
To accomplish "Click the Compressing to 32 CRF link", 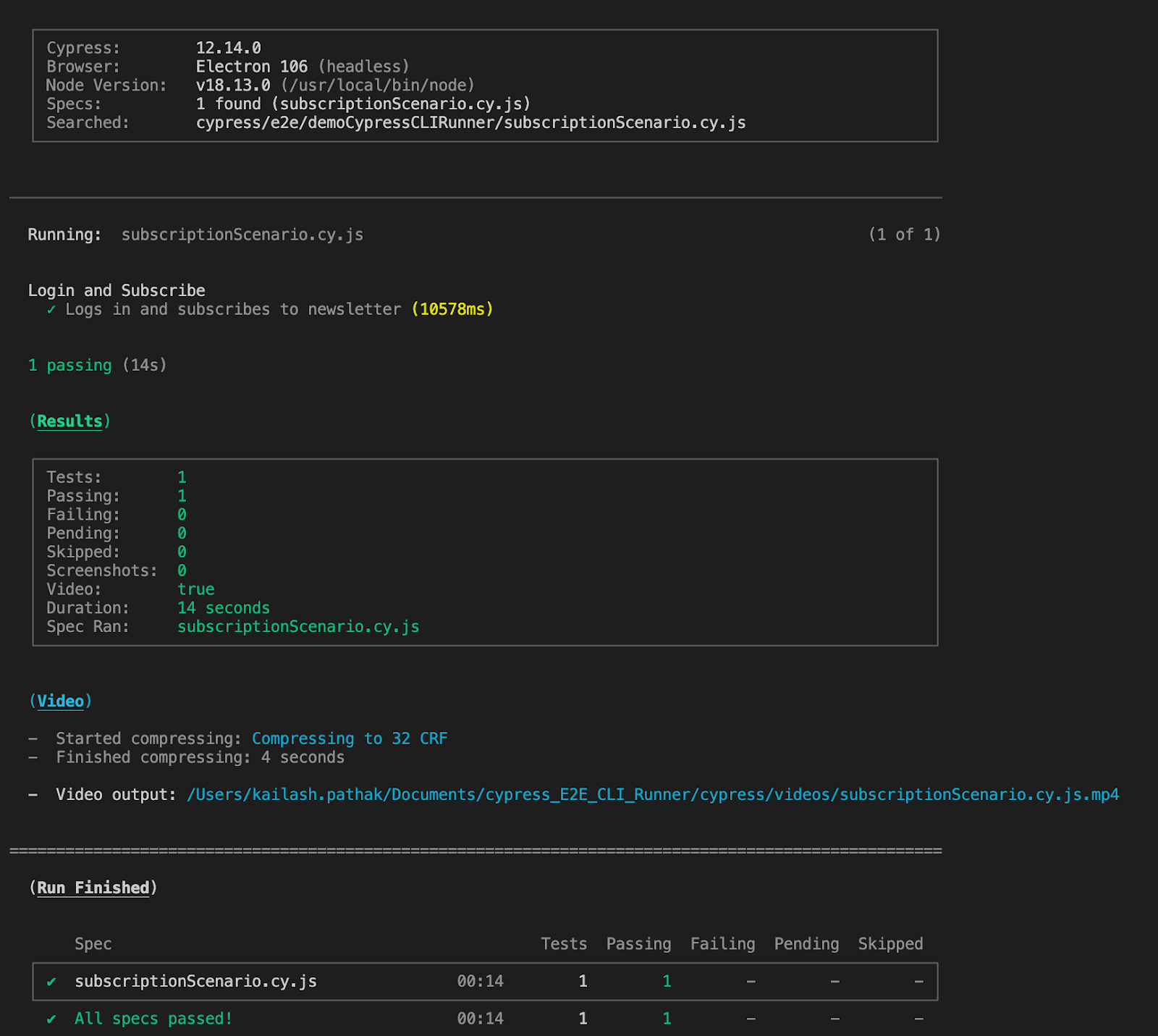I will click(x=349, y=738).
